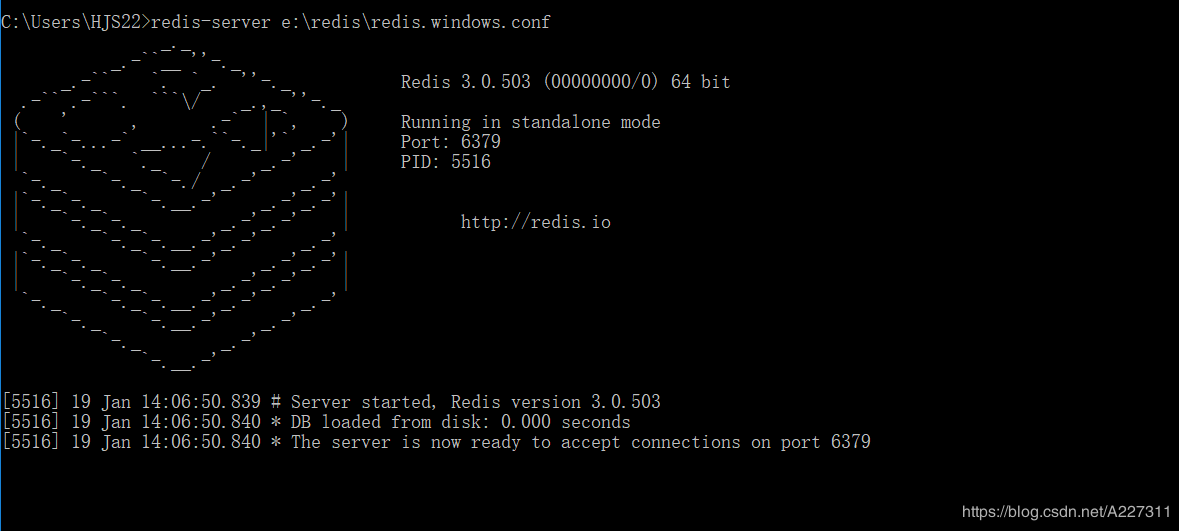Click the e:\redis\redis.windows.conf path argument
The width and height of the screenshot is (1179, 531).
tap(411, 22)
